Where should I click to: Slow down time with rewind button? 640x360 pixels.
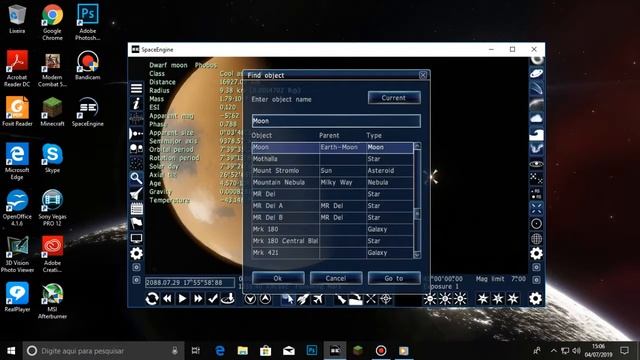tap(167, 299)
